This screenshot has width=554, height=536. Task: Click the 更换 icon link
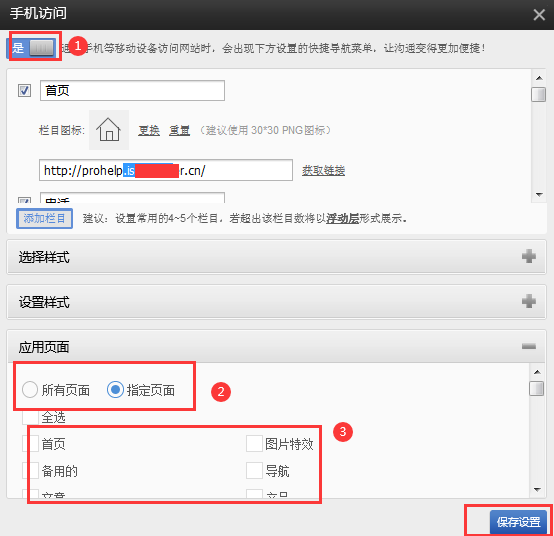(x=149, y=130)
